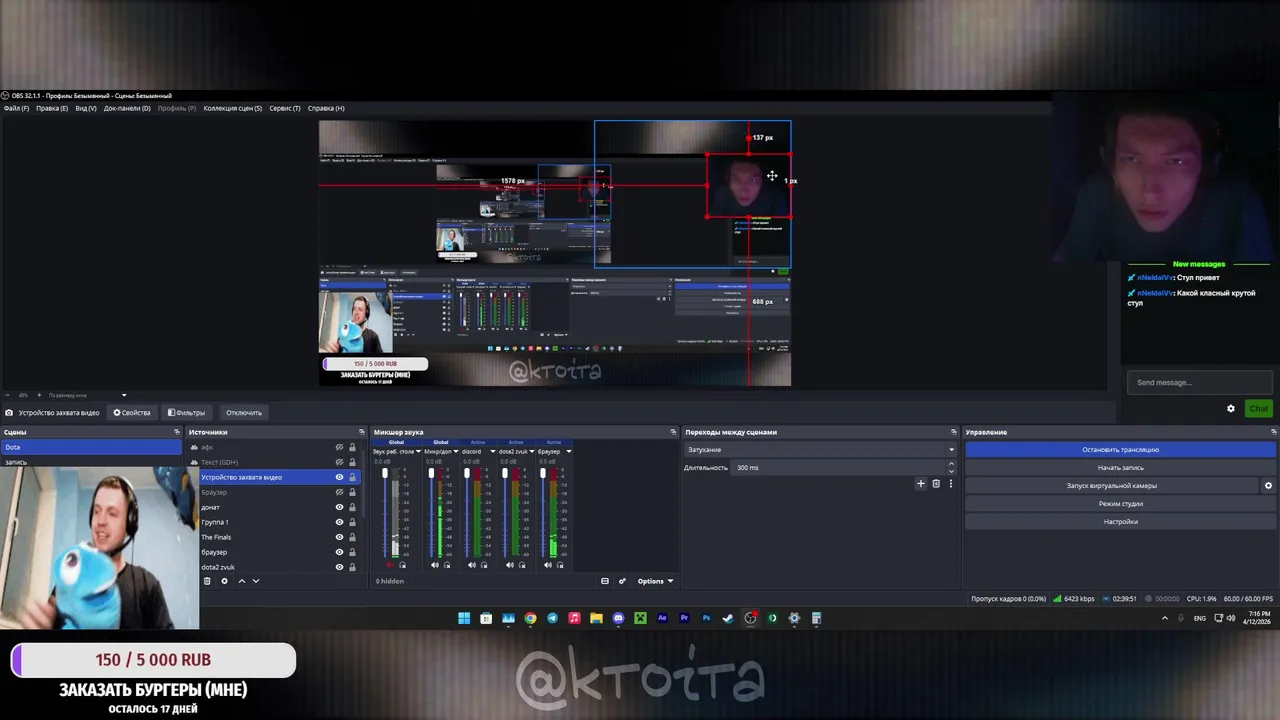This screenshot has height=720, width=1280.
Task: Pop out the Микшер звука dock icon
Action: coord(673,432)
